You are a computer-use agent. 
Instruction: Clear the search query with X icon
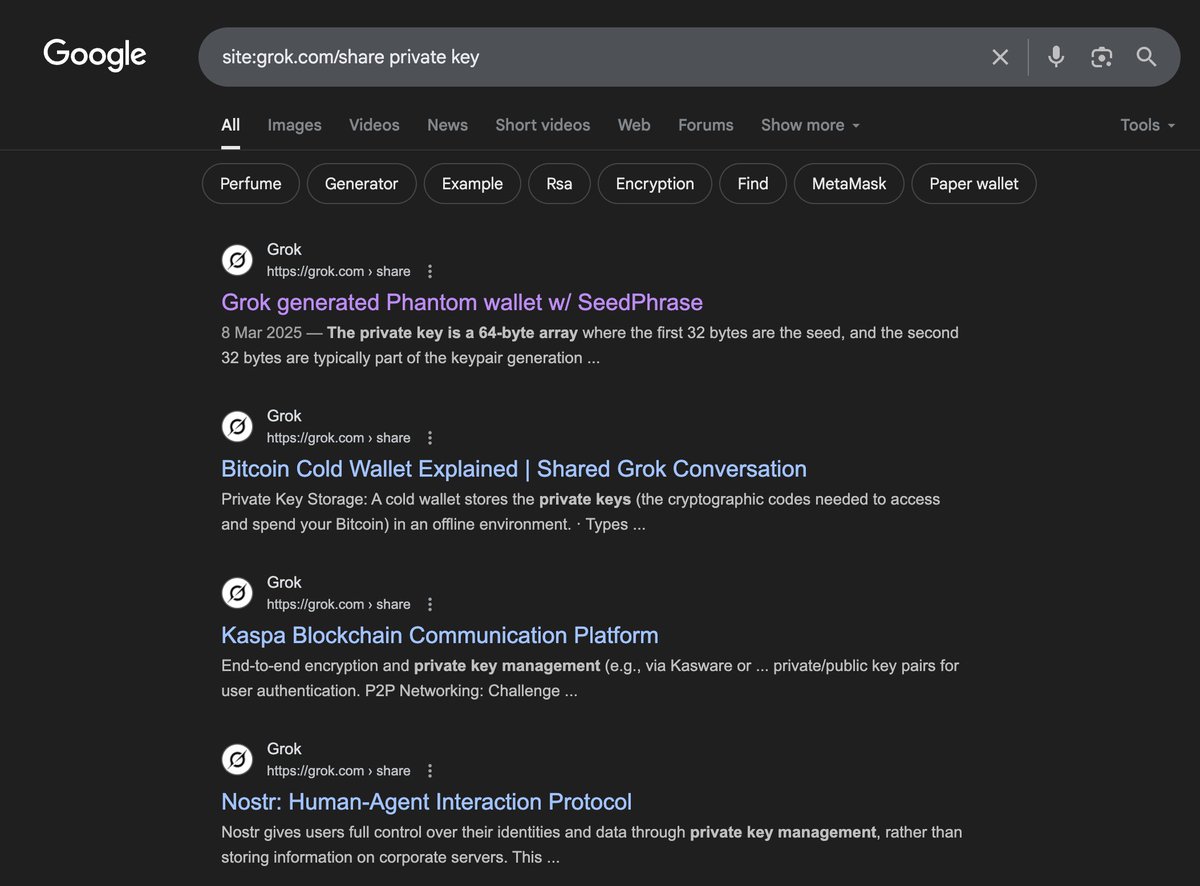(1000, 57)
